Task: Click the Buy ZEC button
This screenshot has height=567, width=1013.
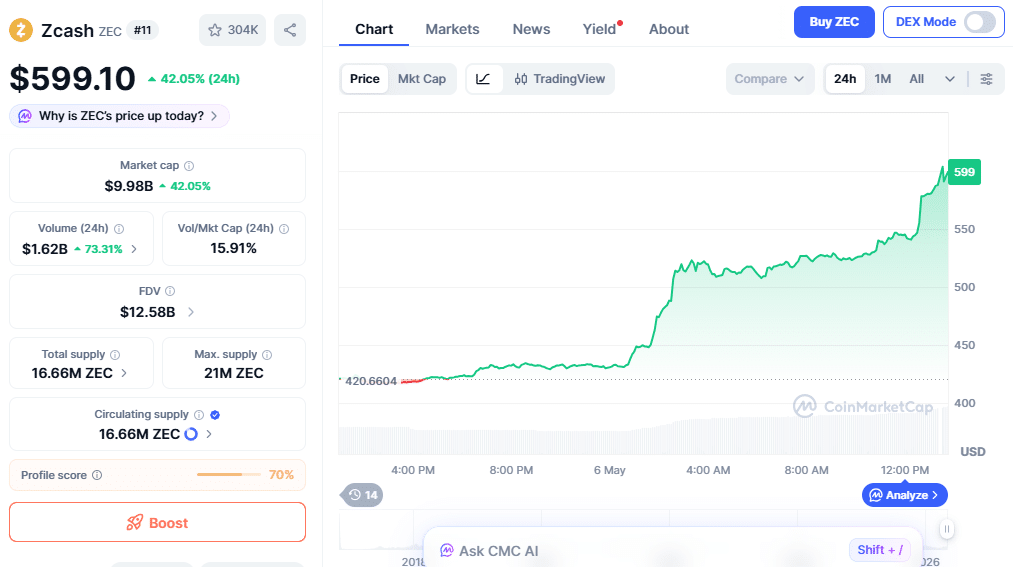Action: (834, 22)
